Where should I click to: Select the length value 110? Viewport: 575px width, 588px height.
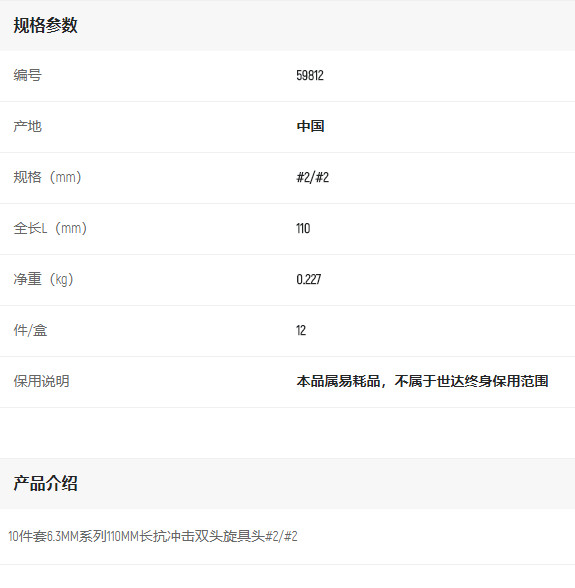pos(303,228)
